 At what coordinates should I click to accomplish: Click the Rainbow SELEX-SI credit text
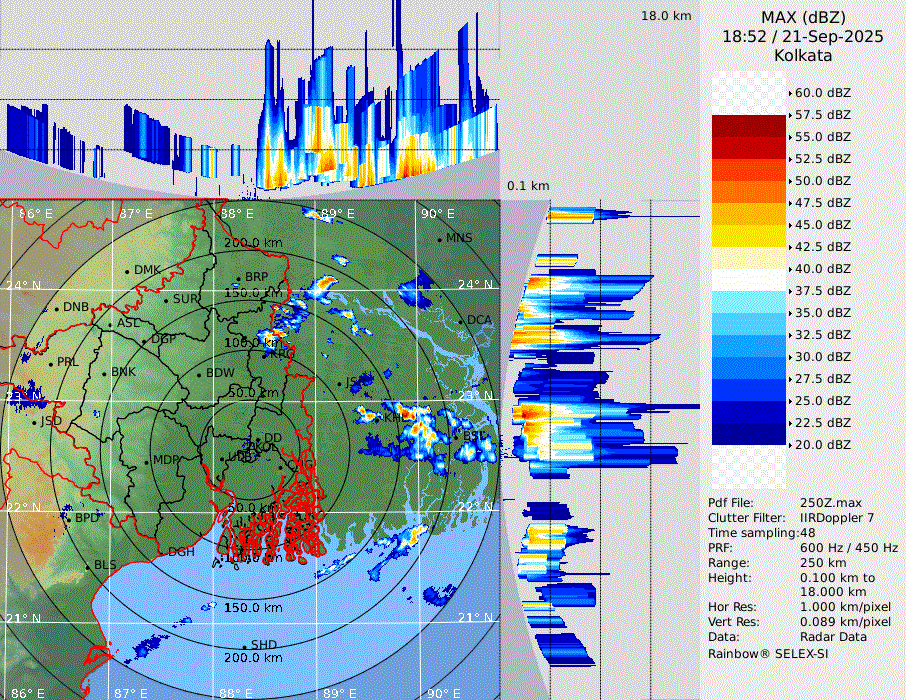768,653
